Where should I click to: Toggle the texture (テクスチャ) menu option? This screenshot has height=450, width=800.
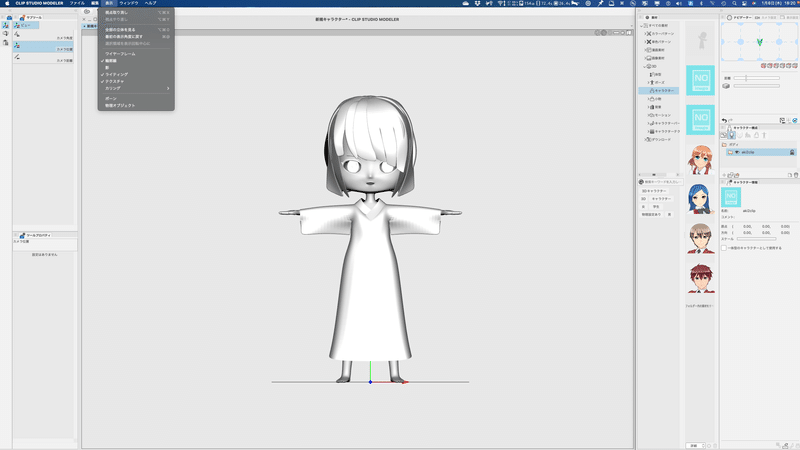pos(136,81)
